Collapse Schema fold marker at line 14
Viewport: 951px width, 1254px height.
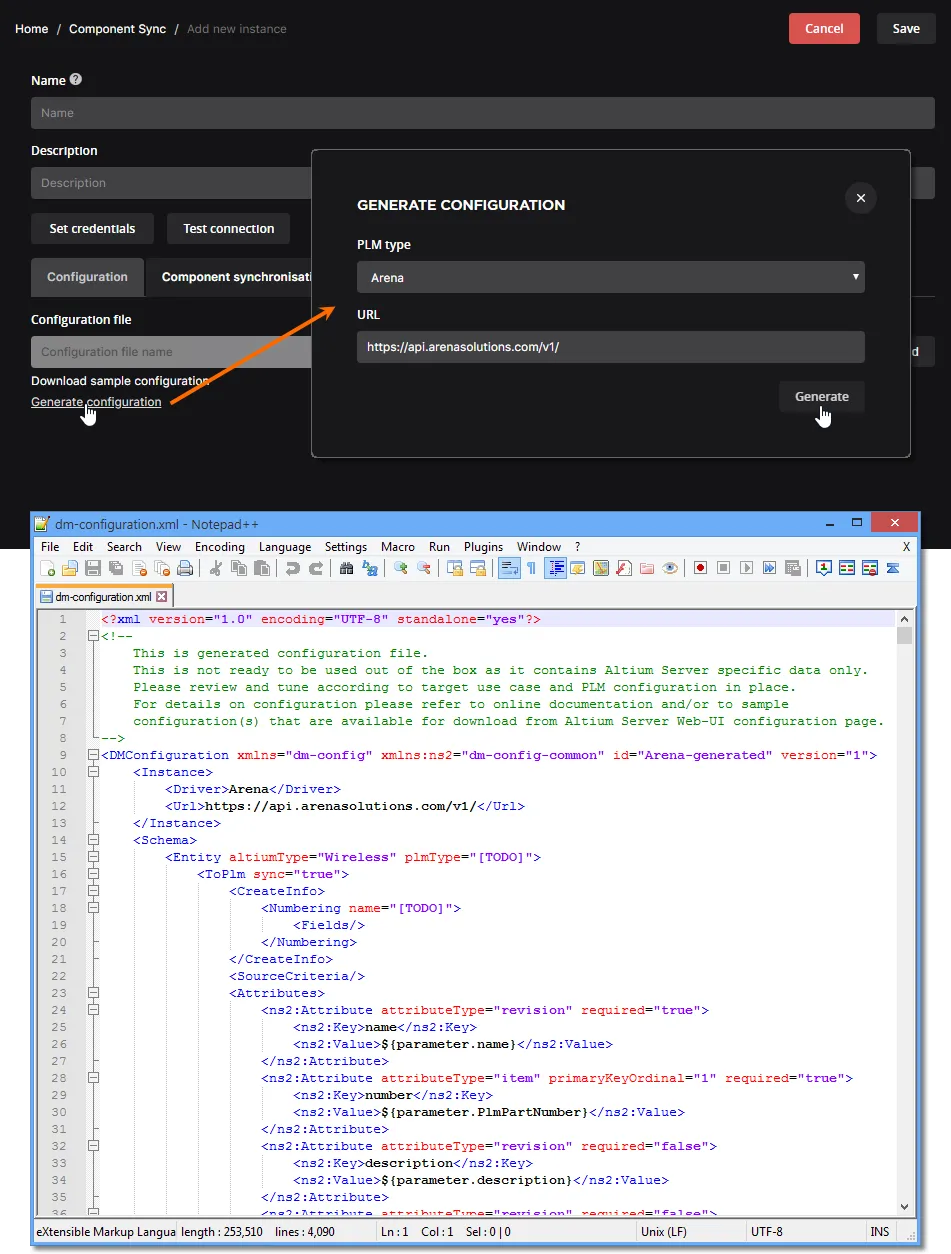(93, 840)
